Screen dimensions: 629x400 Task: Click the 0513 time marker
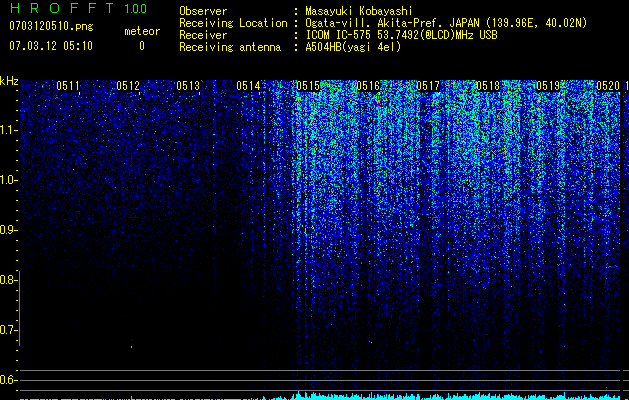188,86
